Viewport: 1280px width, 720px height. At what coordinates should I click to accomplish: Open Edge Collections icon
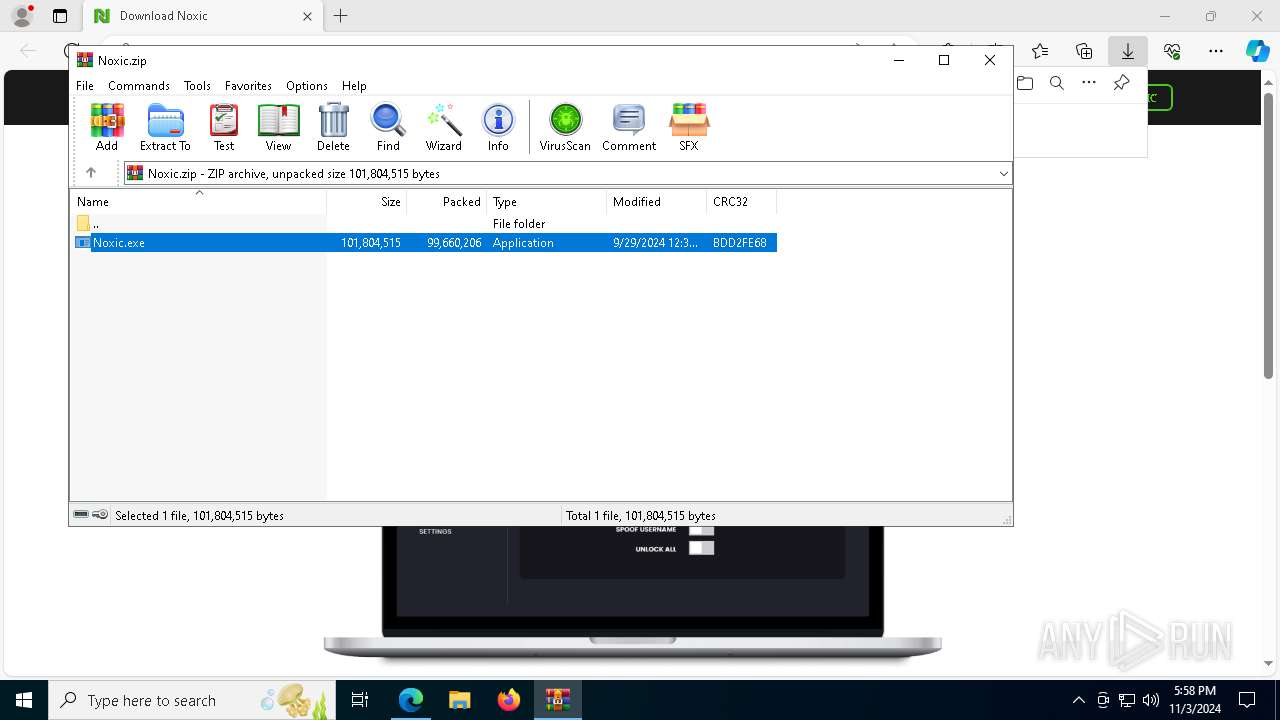pos(1084,51)
